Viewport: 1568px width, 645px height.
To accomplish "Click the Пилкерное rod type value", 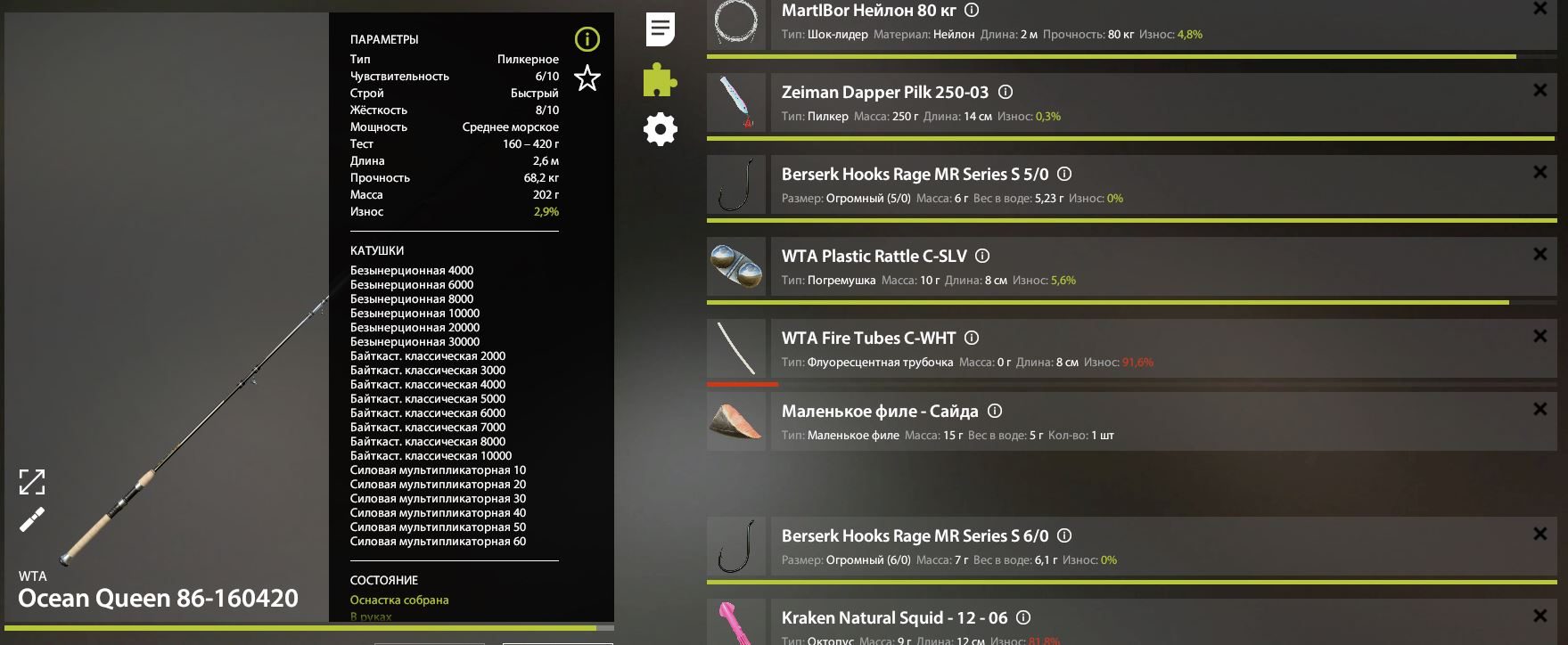I will tap(528, 59).
